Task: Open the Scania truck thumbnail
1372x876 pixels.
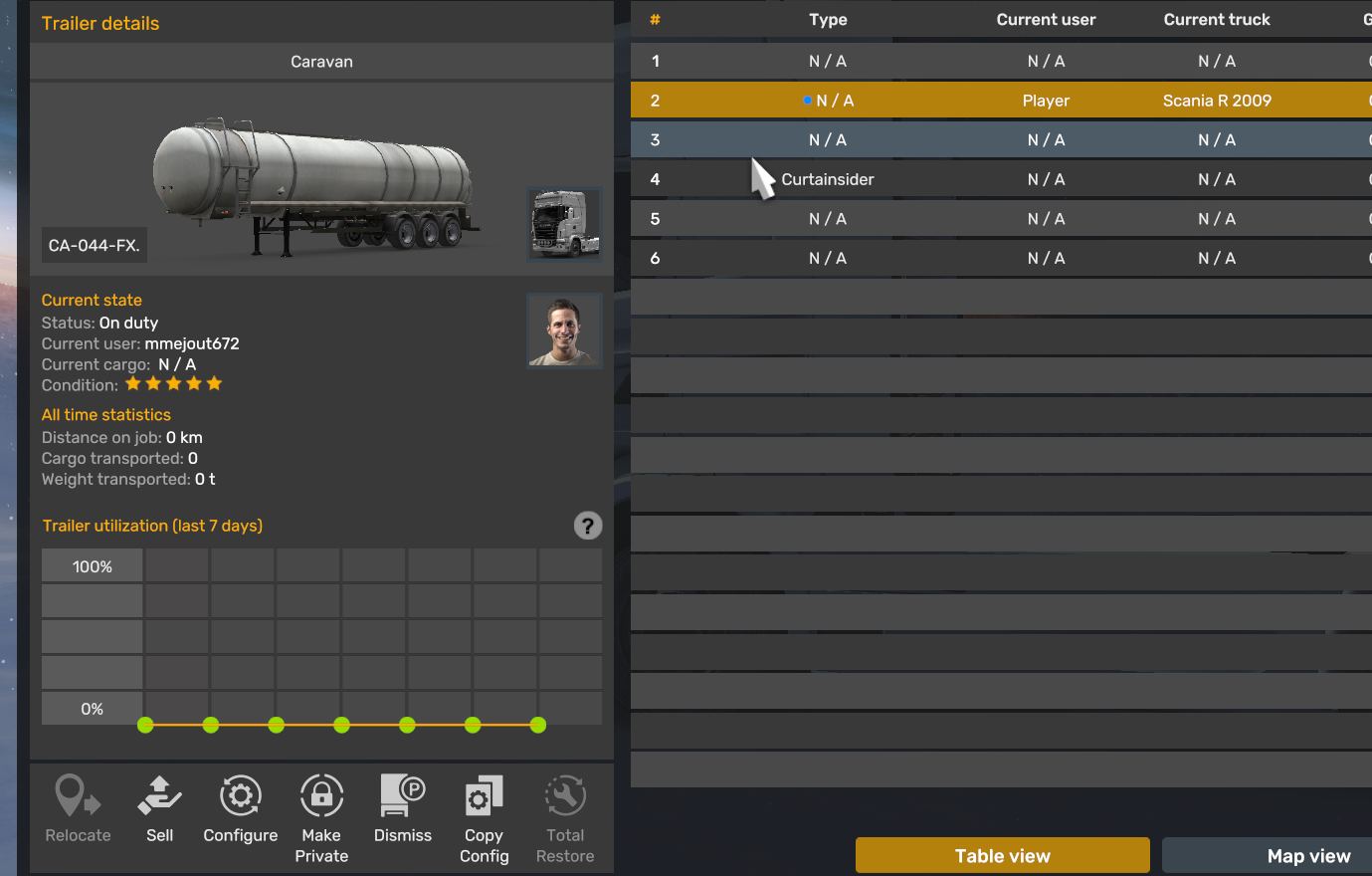Action: 564,224
